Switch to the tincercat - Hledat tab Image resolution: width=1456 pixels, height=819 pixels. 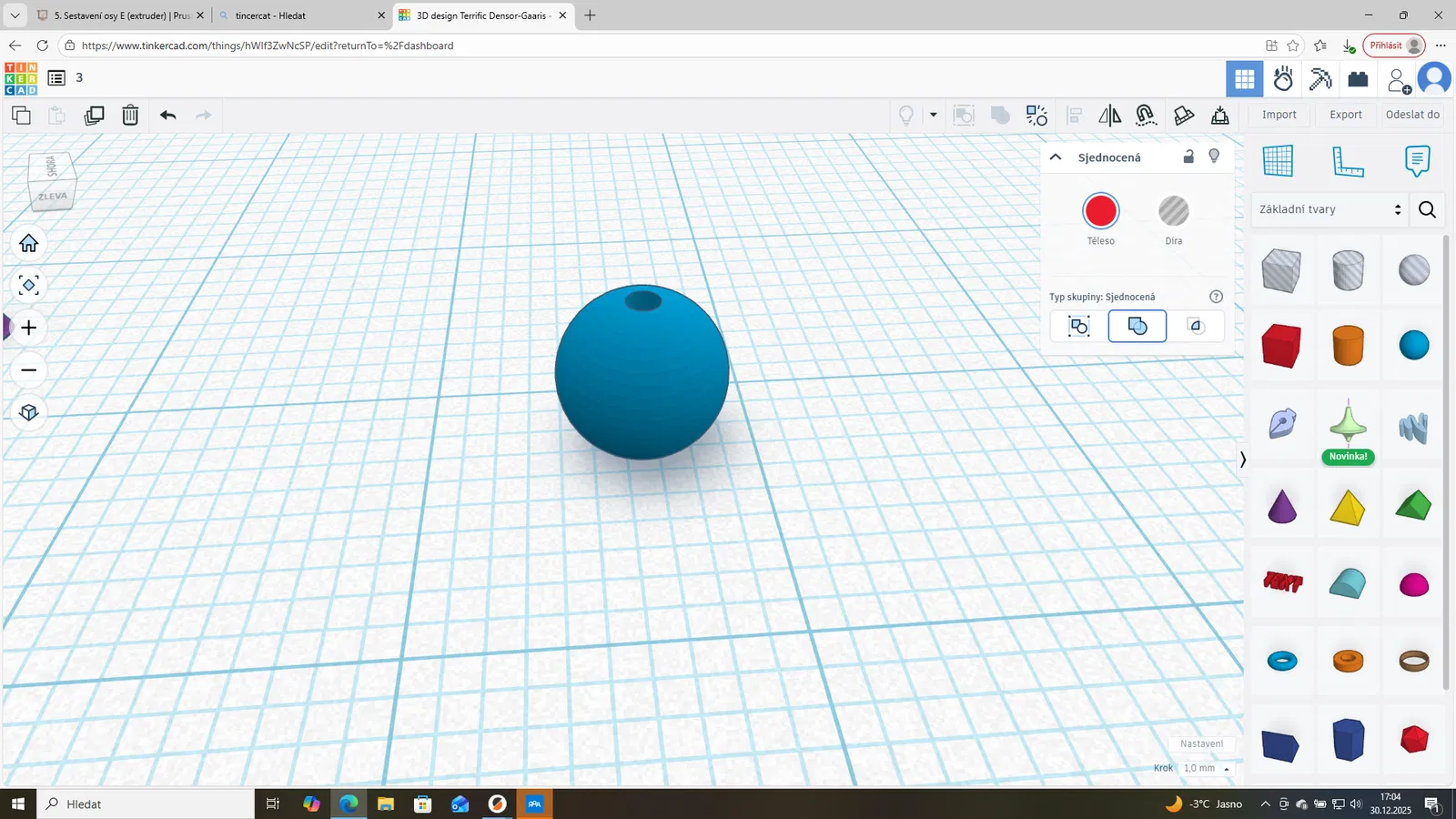click(302, 15)
